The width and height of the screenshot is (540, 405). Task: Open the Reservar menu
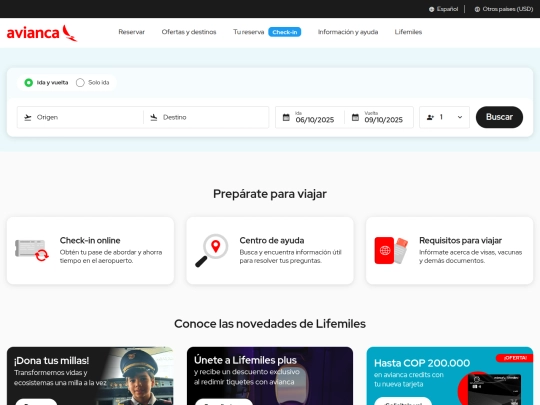(x=132, y=32)
